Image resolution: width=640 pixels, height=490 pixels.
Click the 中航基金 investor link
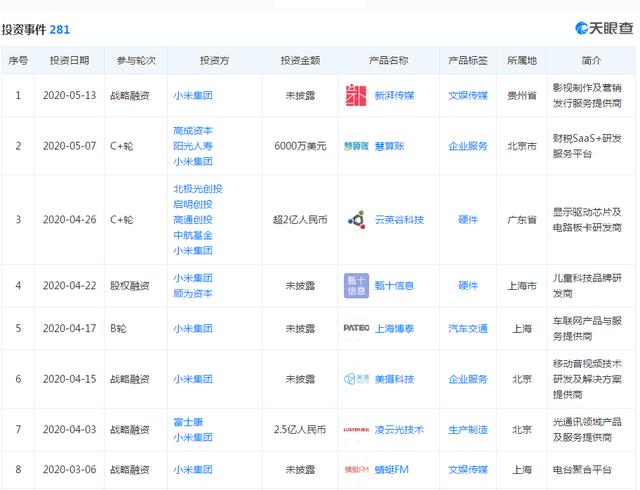[x=193, y=235]
